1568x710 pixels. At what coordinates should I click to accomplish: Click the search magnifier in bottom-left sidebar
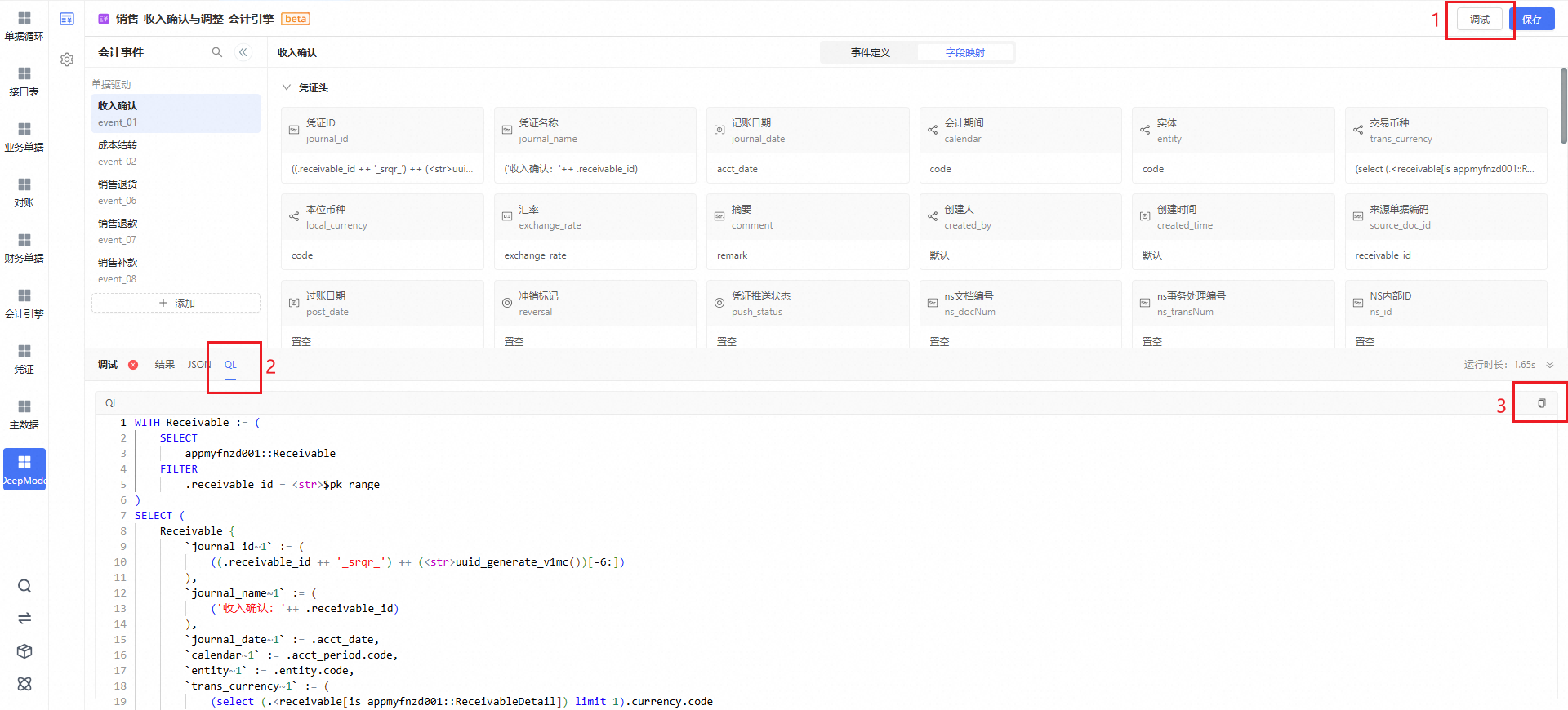click(x=24, y=586)
